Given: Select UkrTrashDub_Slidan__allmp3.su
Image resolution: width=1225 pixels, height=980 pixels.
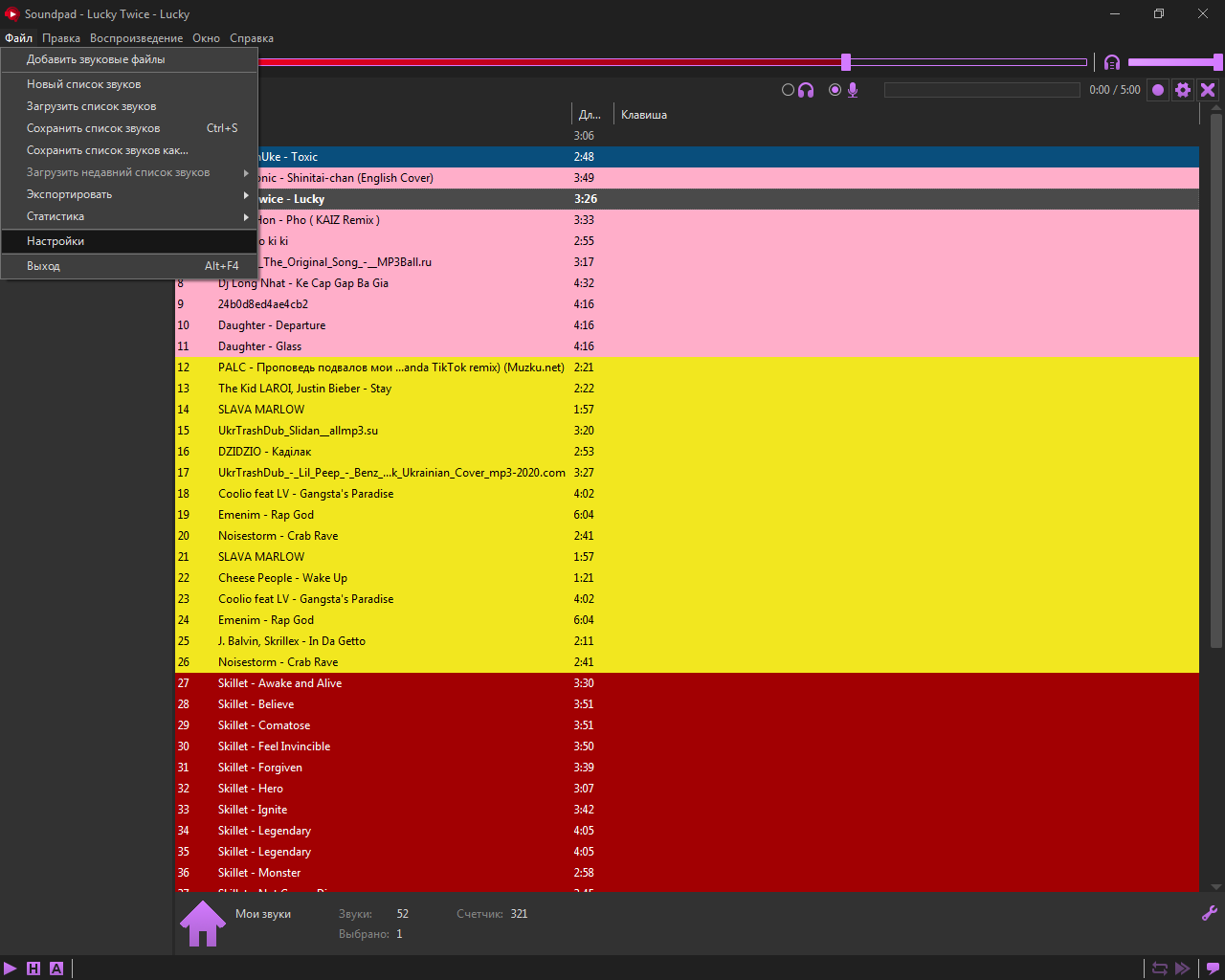Looking at the screenshot, I should coord(687,431).
